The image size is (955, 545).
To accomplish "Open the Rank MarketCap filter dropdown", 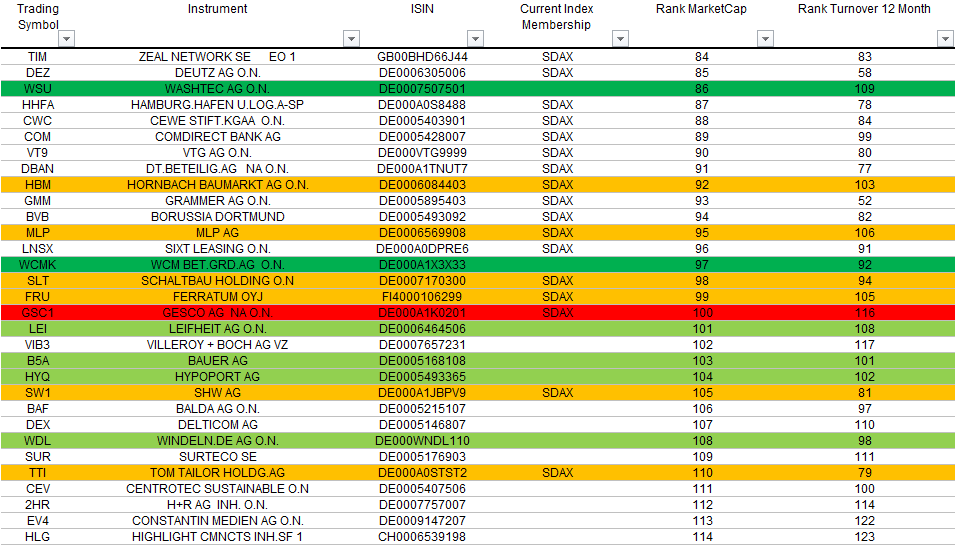I will (x=766, y=39).
